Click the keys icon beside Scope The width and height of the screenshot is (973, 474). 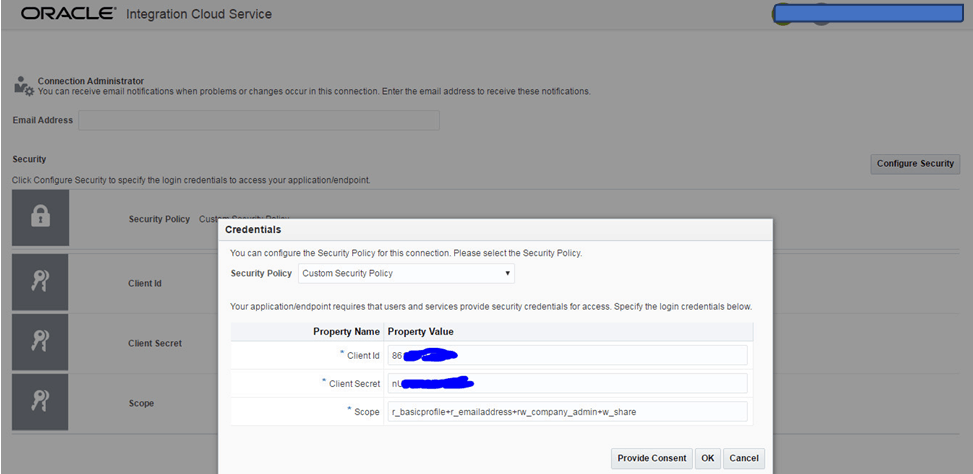pyautogui.click(x=40, y=402)
